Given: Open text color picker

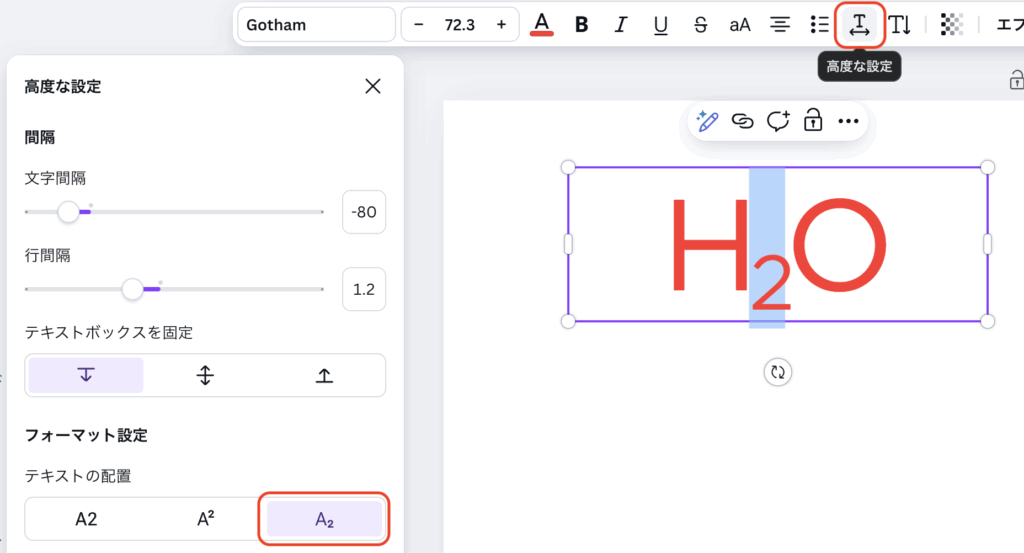Looking at the screenshot, I should [x=542, y=25].
